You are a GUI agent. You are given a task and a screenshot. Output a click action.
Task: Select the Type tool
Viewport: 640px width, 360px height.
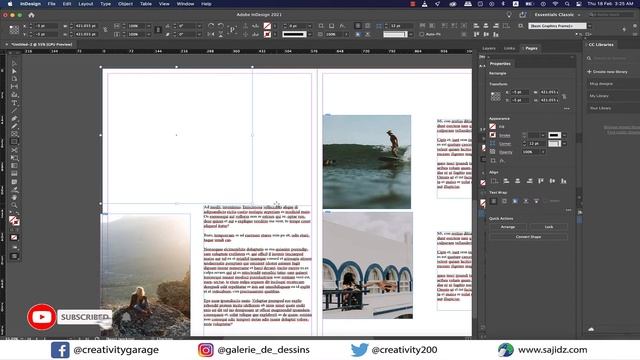coord(14,103)
